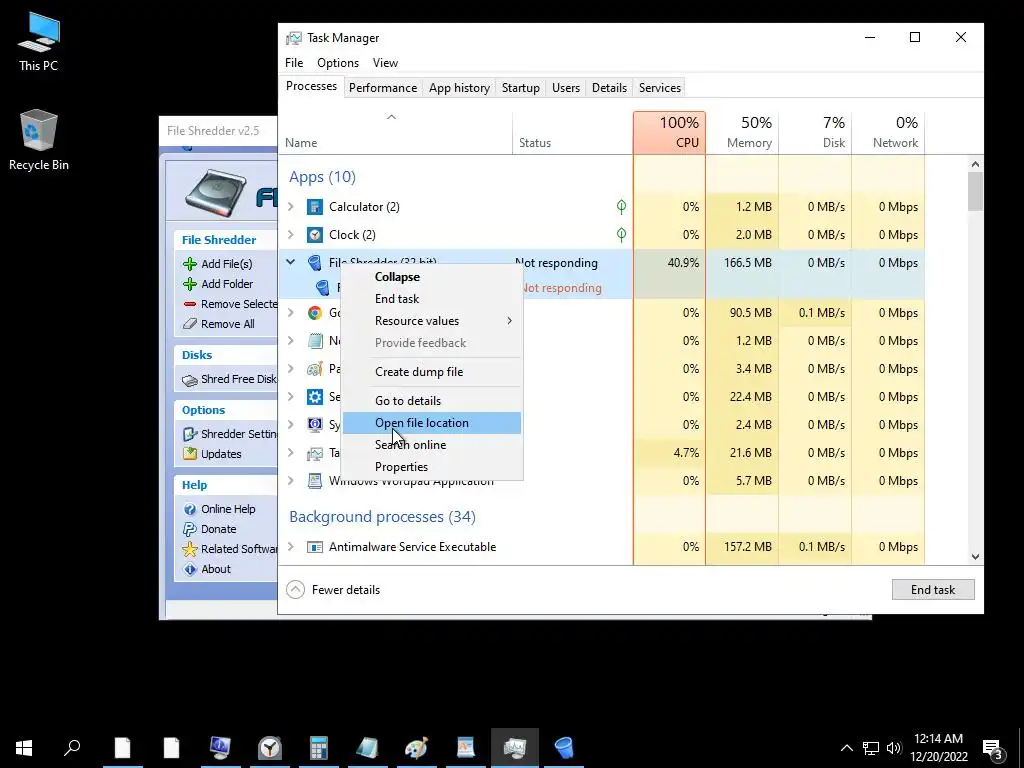Click Remove All in File Shredder
Image resolution: width=1024 pixels, height=768 pixels.
(219, 324)
